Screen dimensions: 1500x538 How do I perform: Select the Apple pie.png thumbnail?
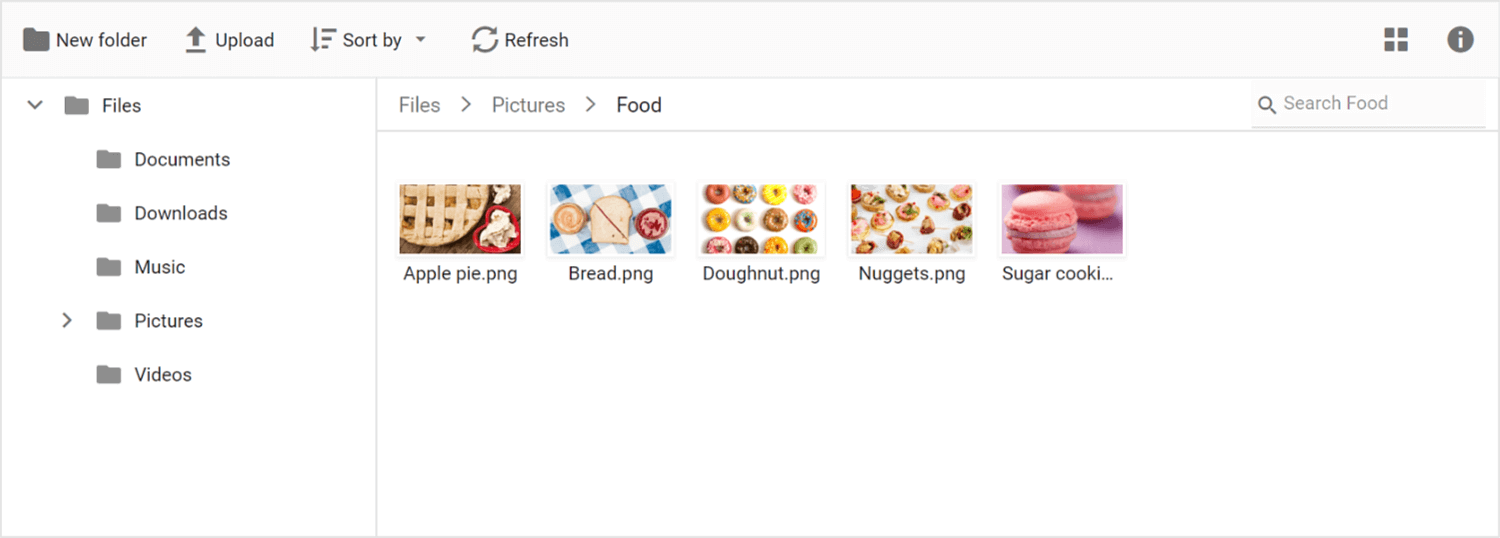click(460, 219)
